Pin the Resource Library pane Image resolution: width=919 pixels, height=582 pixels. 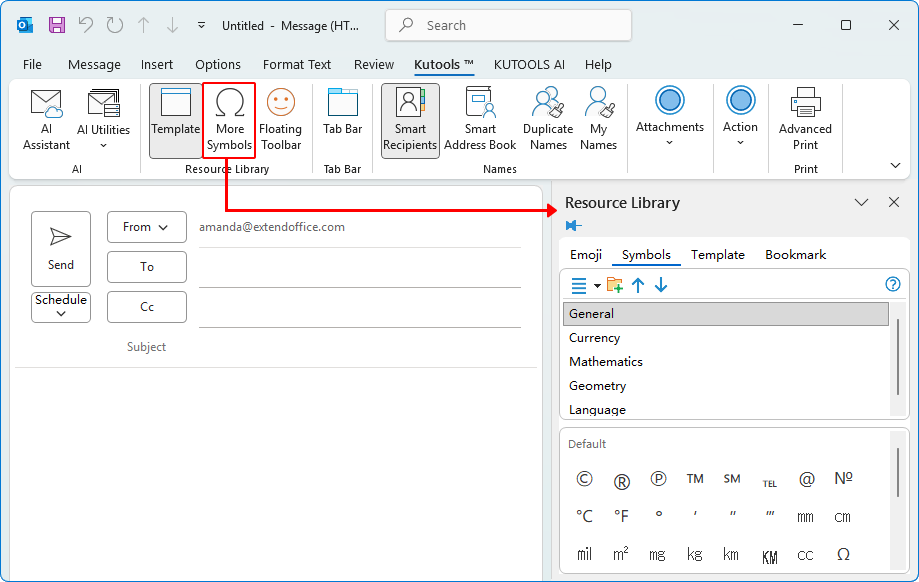click(x=573, y=225)
